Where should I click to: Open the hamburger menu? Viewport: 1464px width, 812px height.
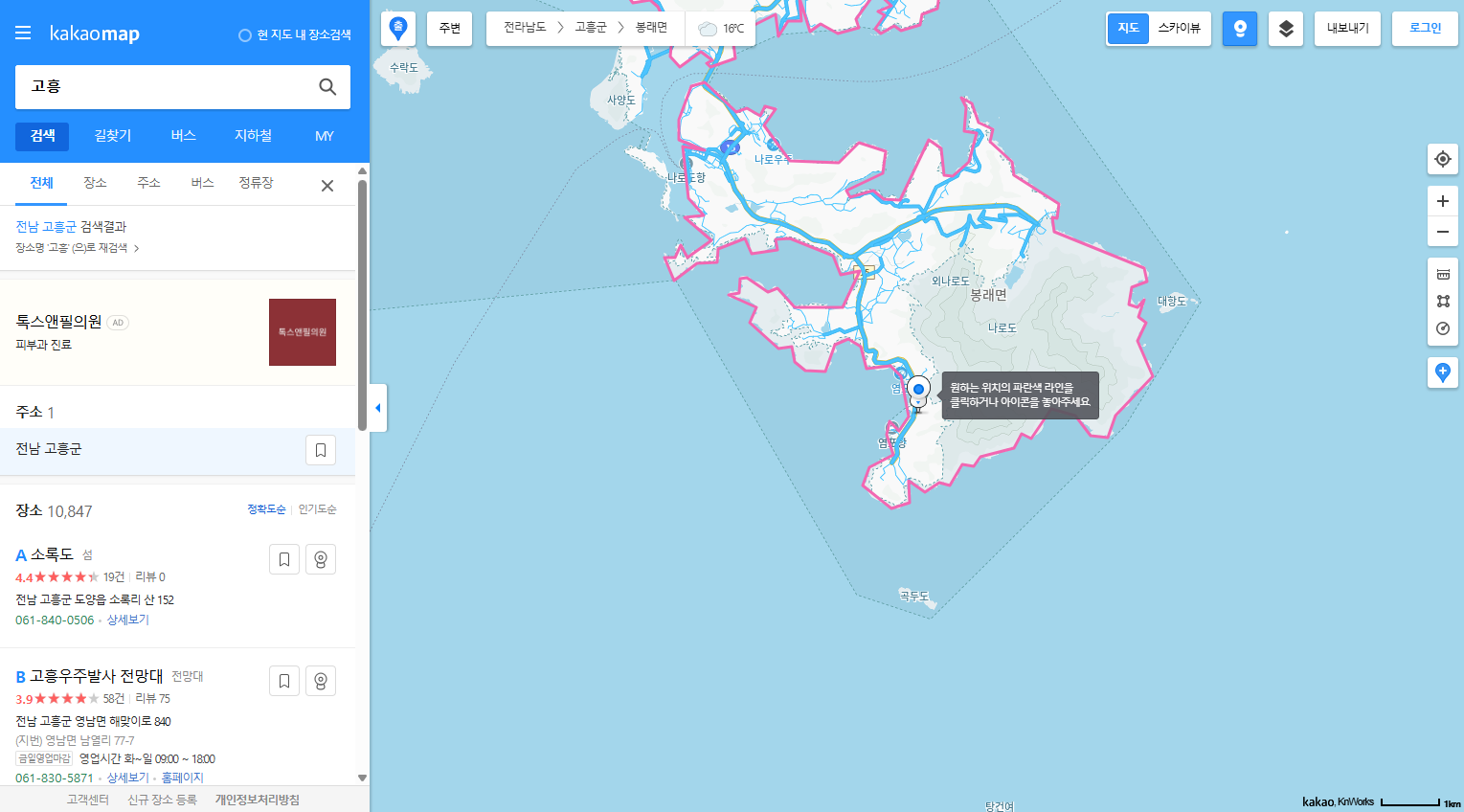tap(23, 34)
